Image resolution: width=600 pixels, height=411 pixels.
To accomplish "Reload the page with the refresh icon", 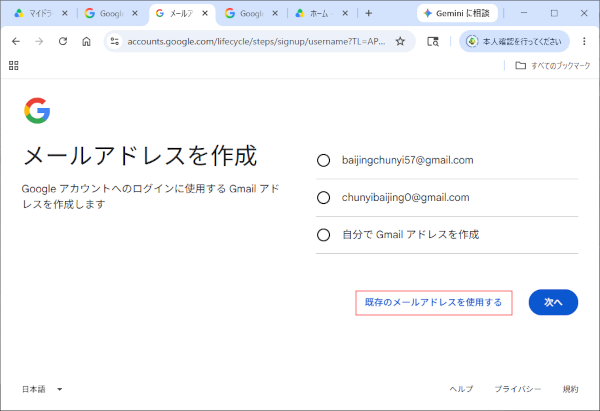I will [x=63, y=41].
